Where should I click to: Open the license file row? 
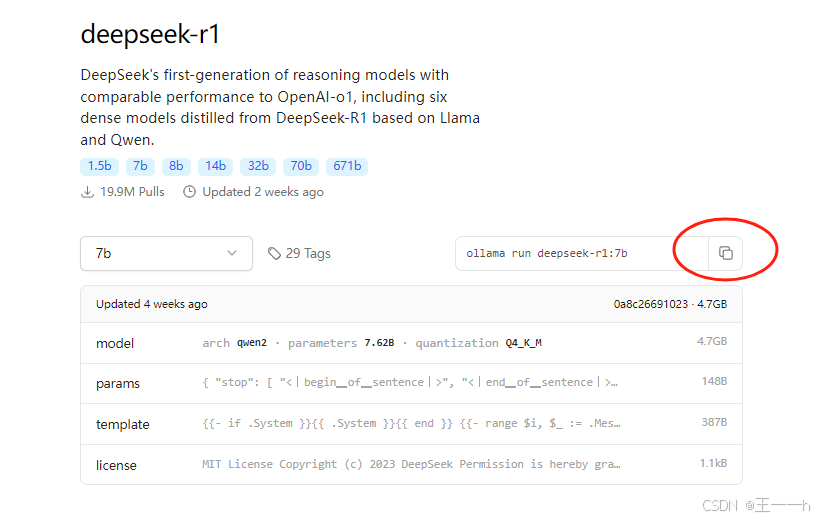[411, 465]
